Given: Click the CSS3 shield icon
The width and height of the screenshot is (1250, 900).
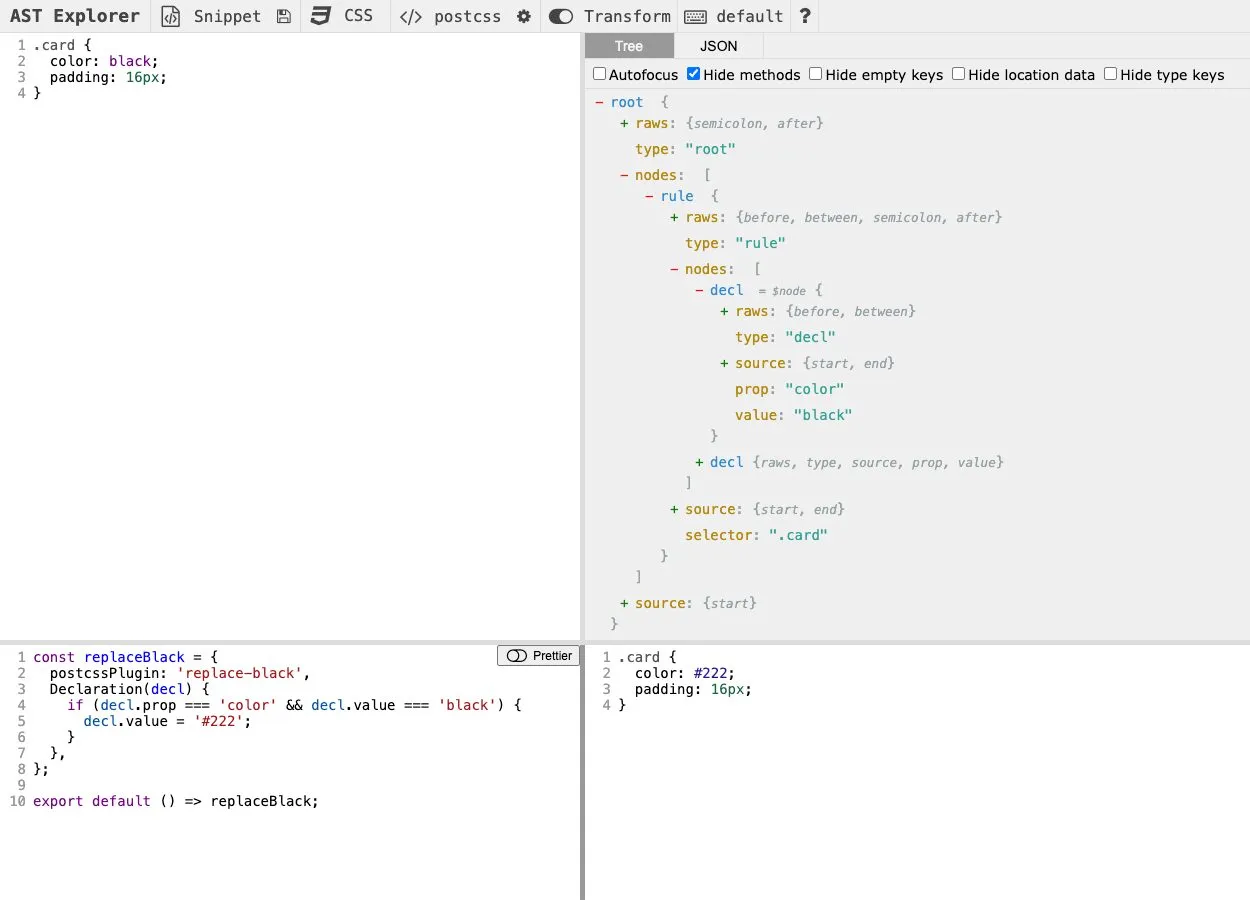Looking at the screenshot, I should (x=320, y=16).
